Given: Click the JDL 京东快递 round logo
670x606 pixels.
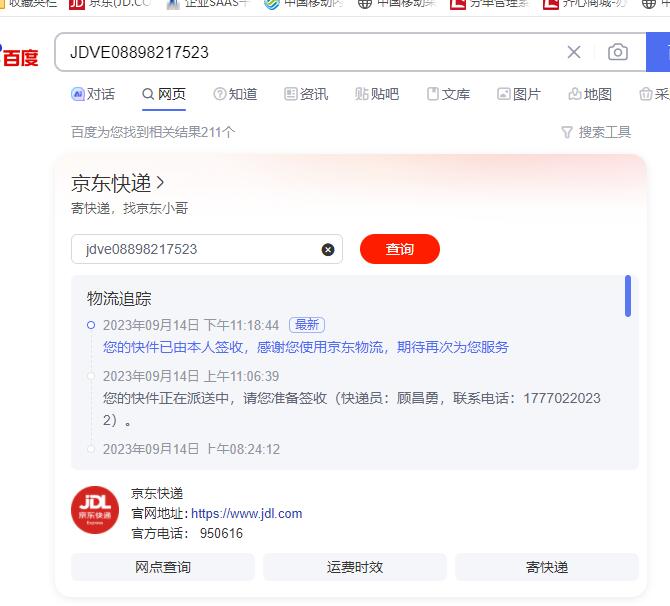Looking at the screenshot, I should 95,509.
